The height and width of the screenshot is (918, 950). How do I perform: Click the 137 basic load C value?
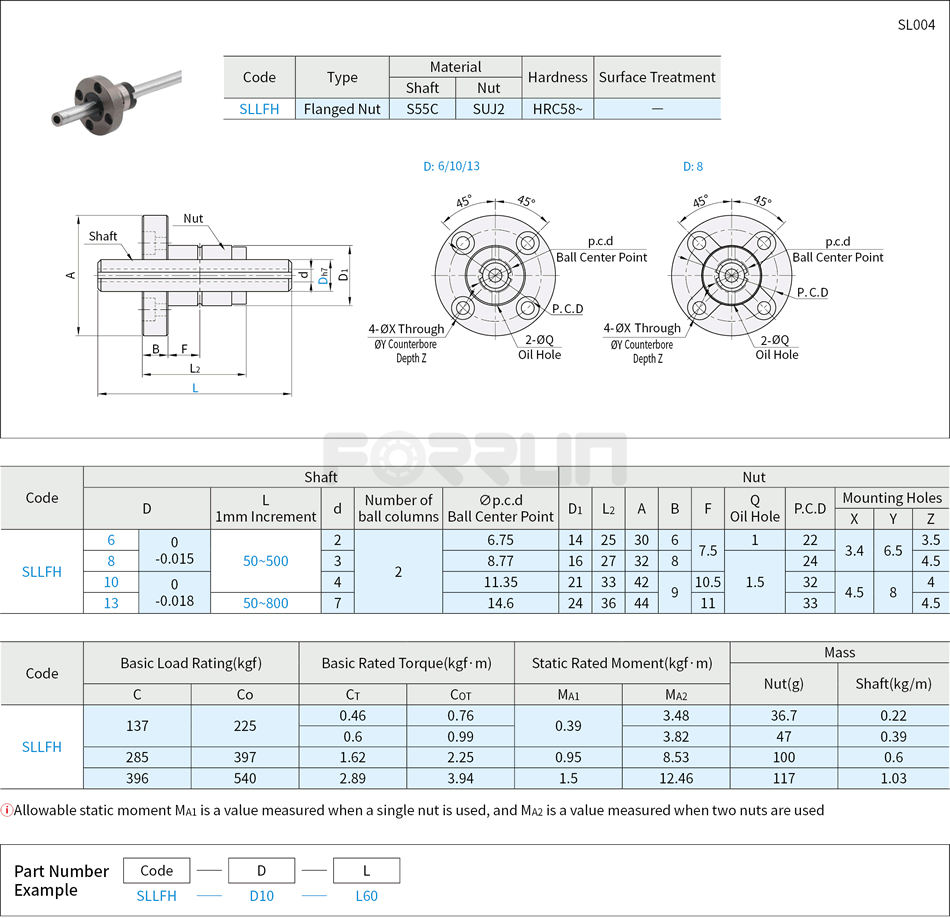point(138,726)
